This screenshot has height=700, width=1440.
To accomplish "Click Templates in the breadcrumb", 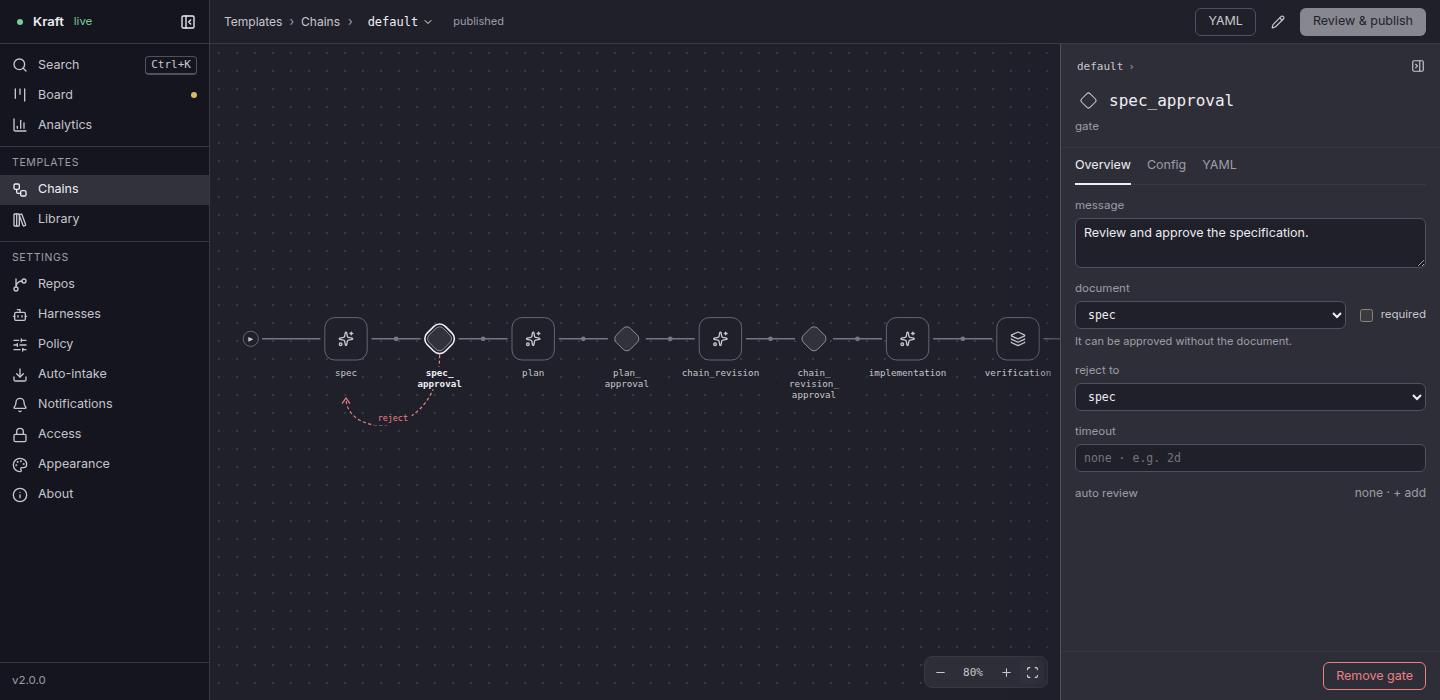I will click(x=253, y=22).
